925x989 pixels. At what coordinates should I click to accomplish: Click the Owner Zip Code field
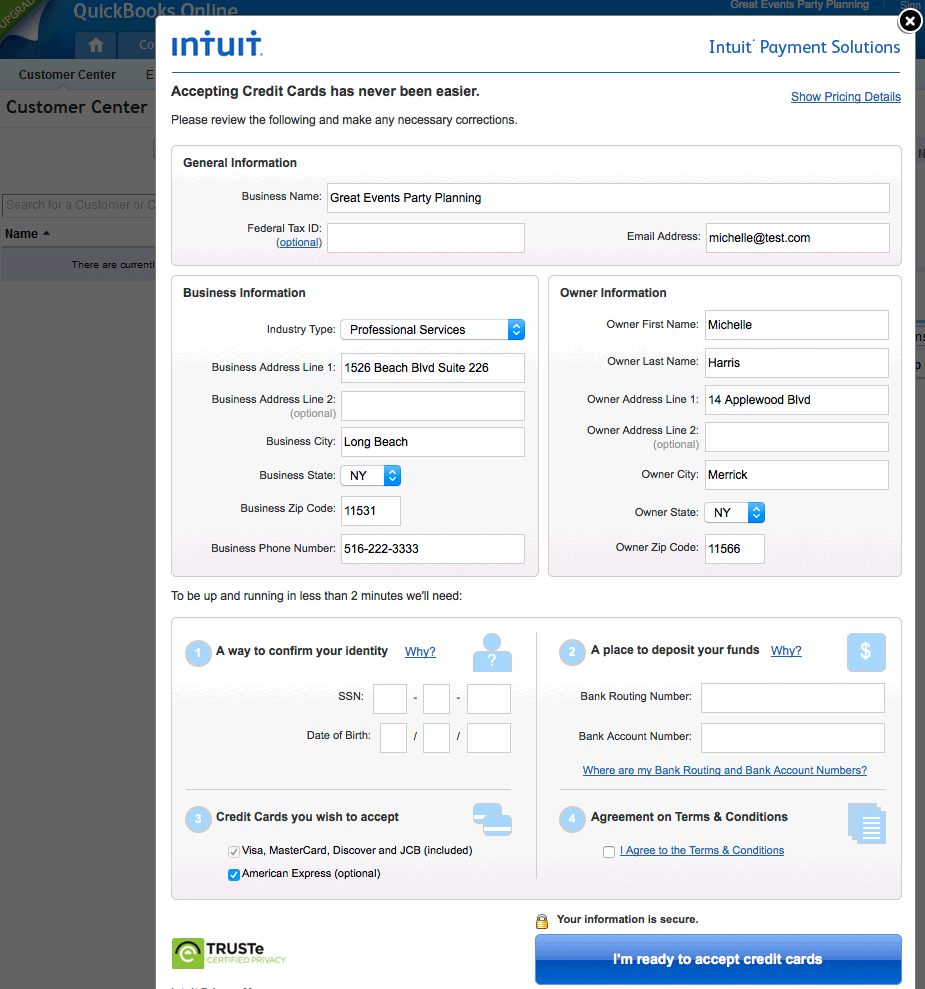(x=735, y=549)
